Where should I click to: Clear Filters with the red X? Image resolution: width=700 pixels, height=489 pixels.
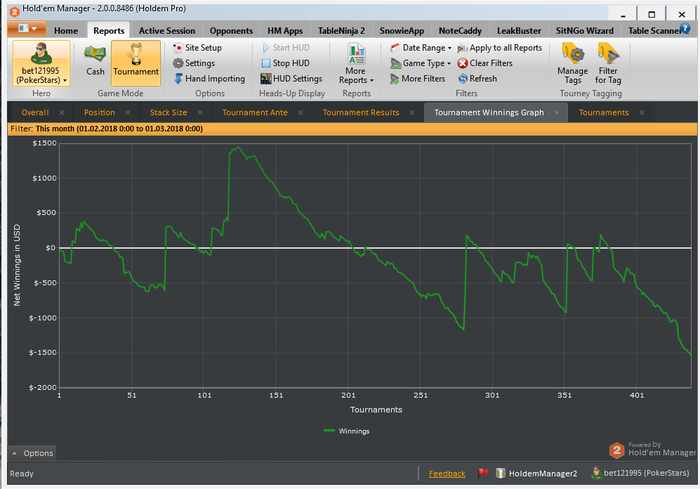click(x=485, y=63)
